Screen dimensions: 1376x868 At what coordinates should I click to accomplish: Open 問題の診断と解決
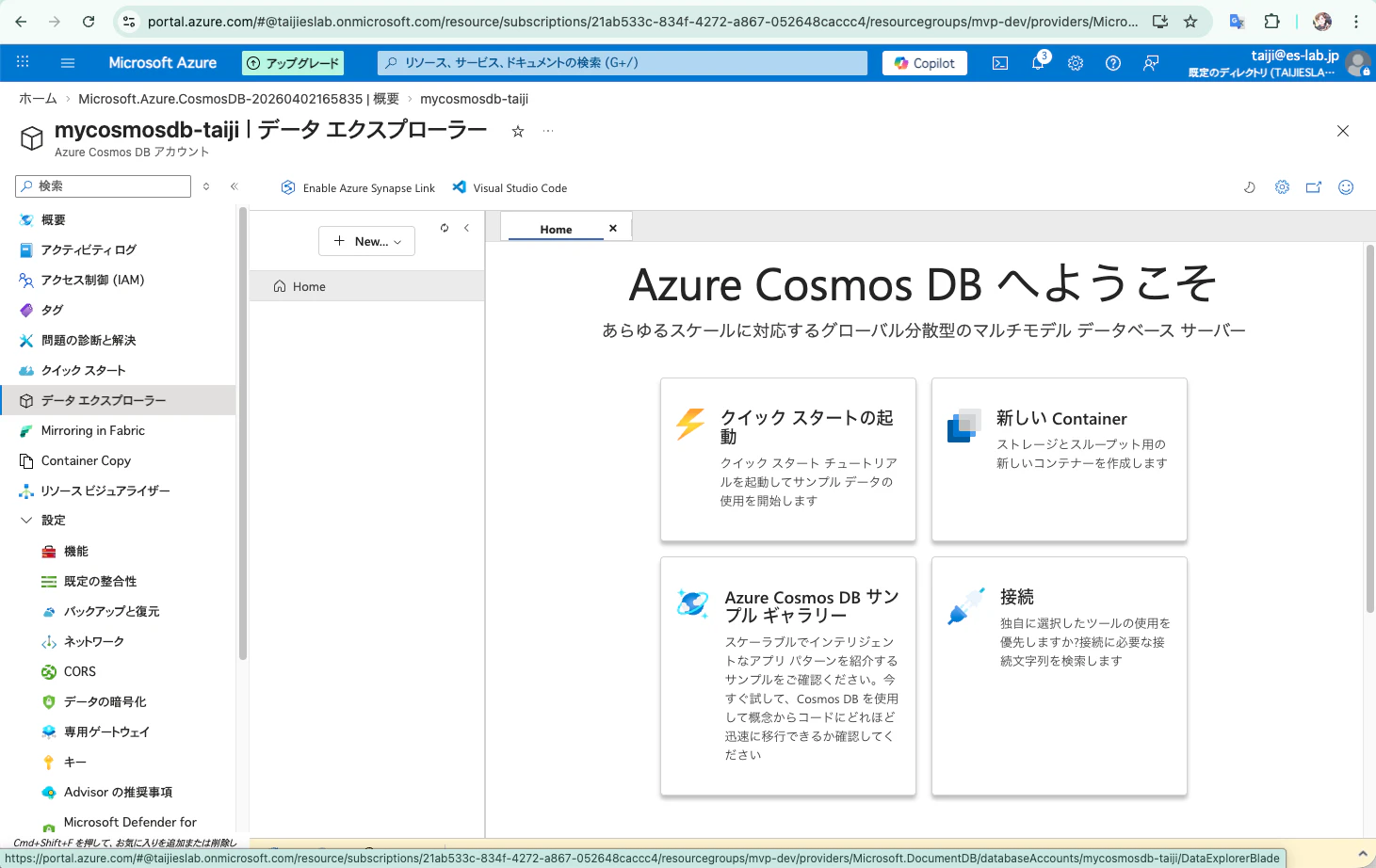click(118, 340)
